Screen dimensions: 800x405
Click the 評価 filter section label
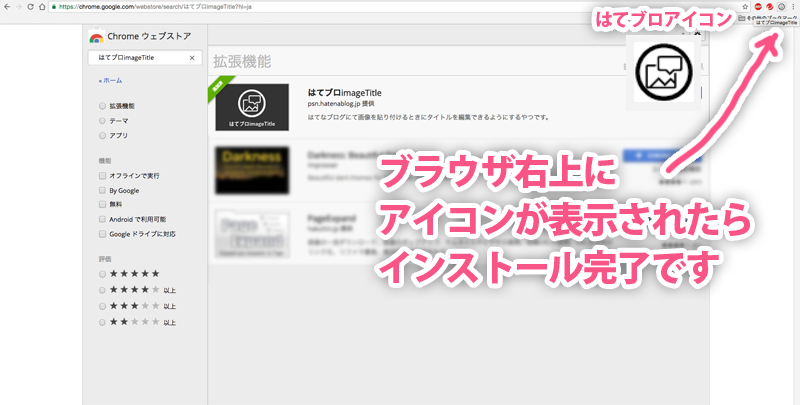[x=105, y=259]
